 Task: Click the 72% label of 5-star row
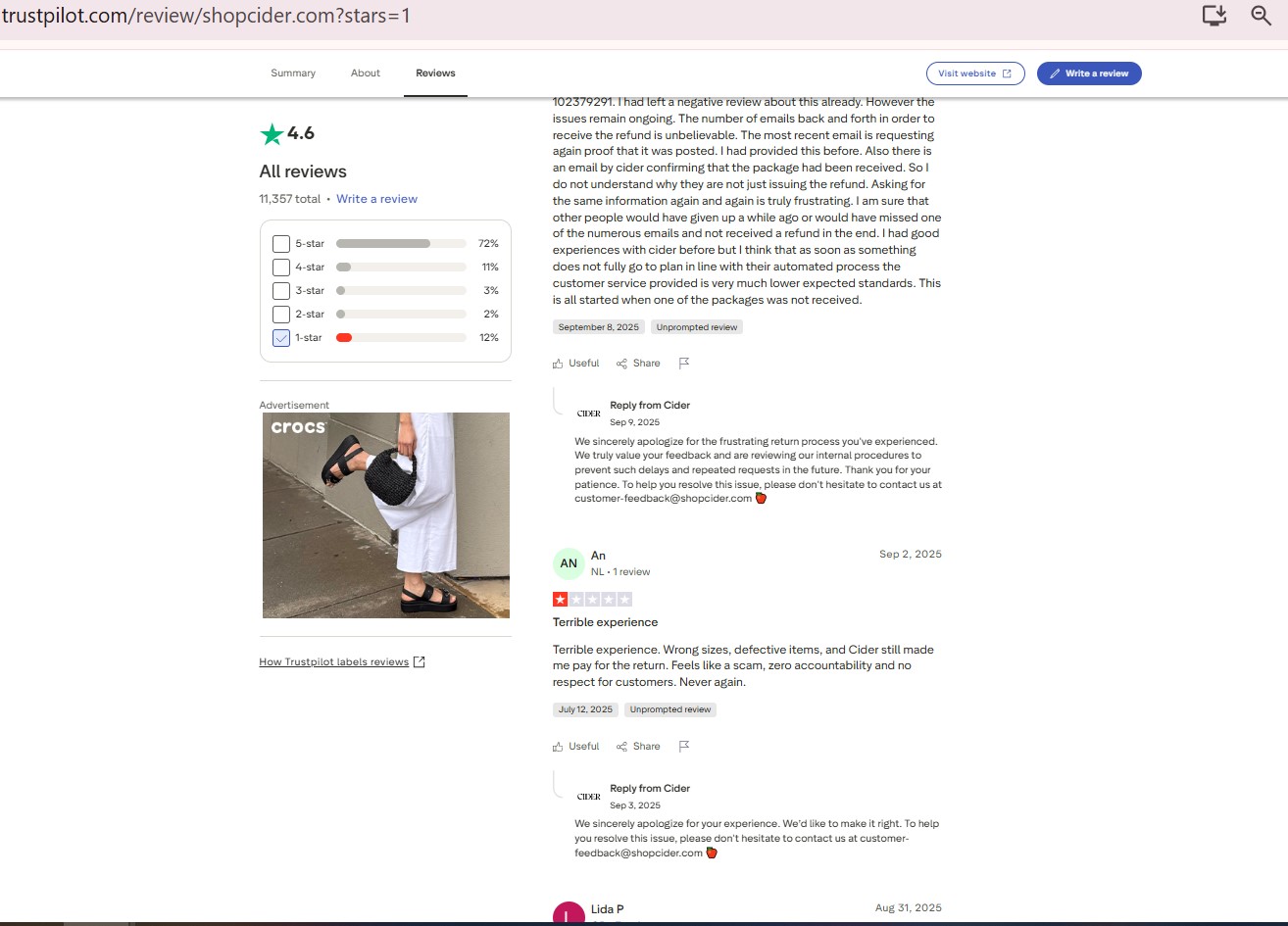pos(488,244)
